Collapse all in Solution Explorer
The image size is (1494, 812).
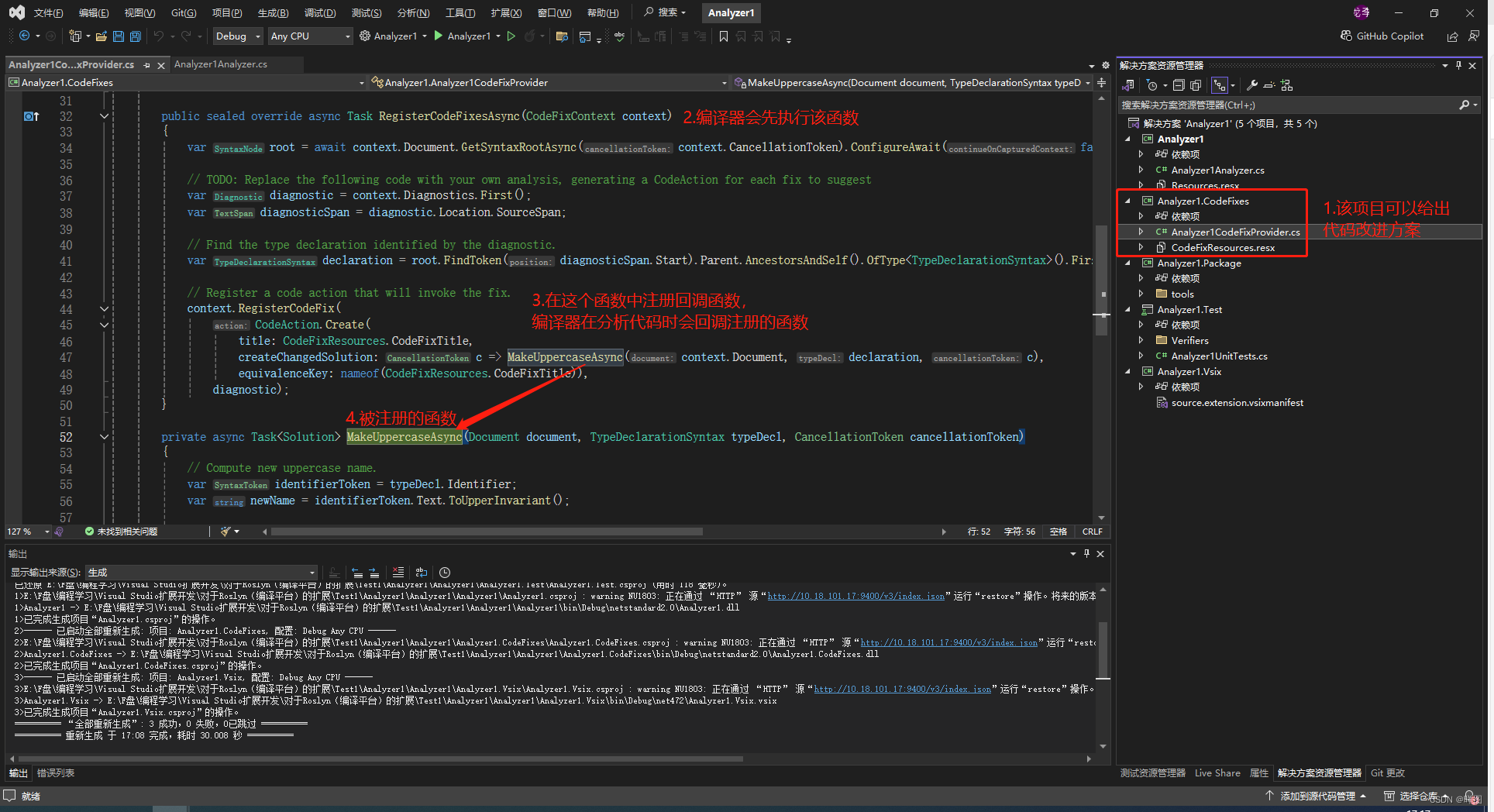pos(1179,85)
